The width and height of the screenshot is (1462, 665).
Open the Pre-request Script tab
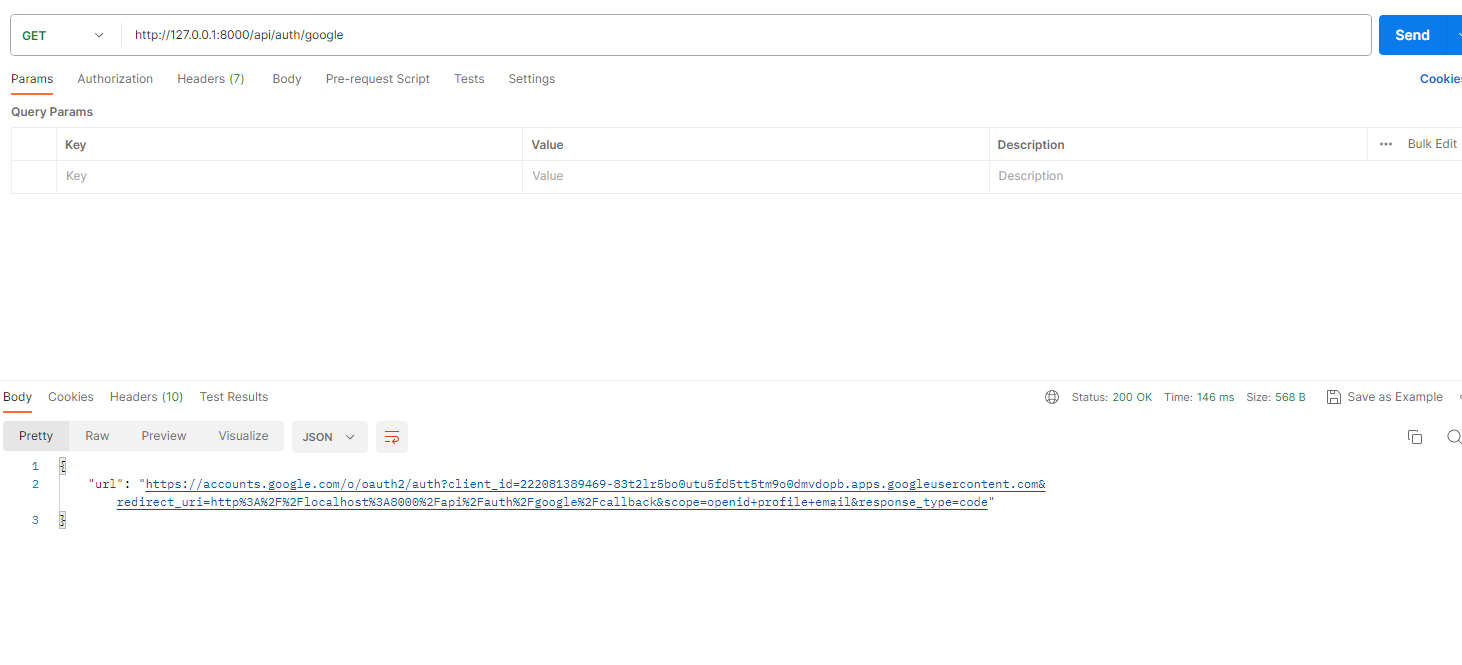pyautogui.click(x=378, y=79)
